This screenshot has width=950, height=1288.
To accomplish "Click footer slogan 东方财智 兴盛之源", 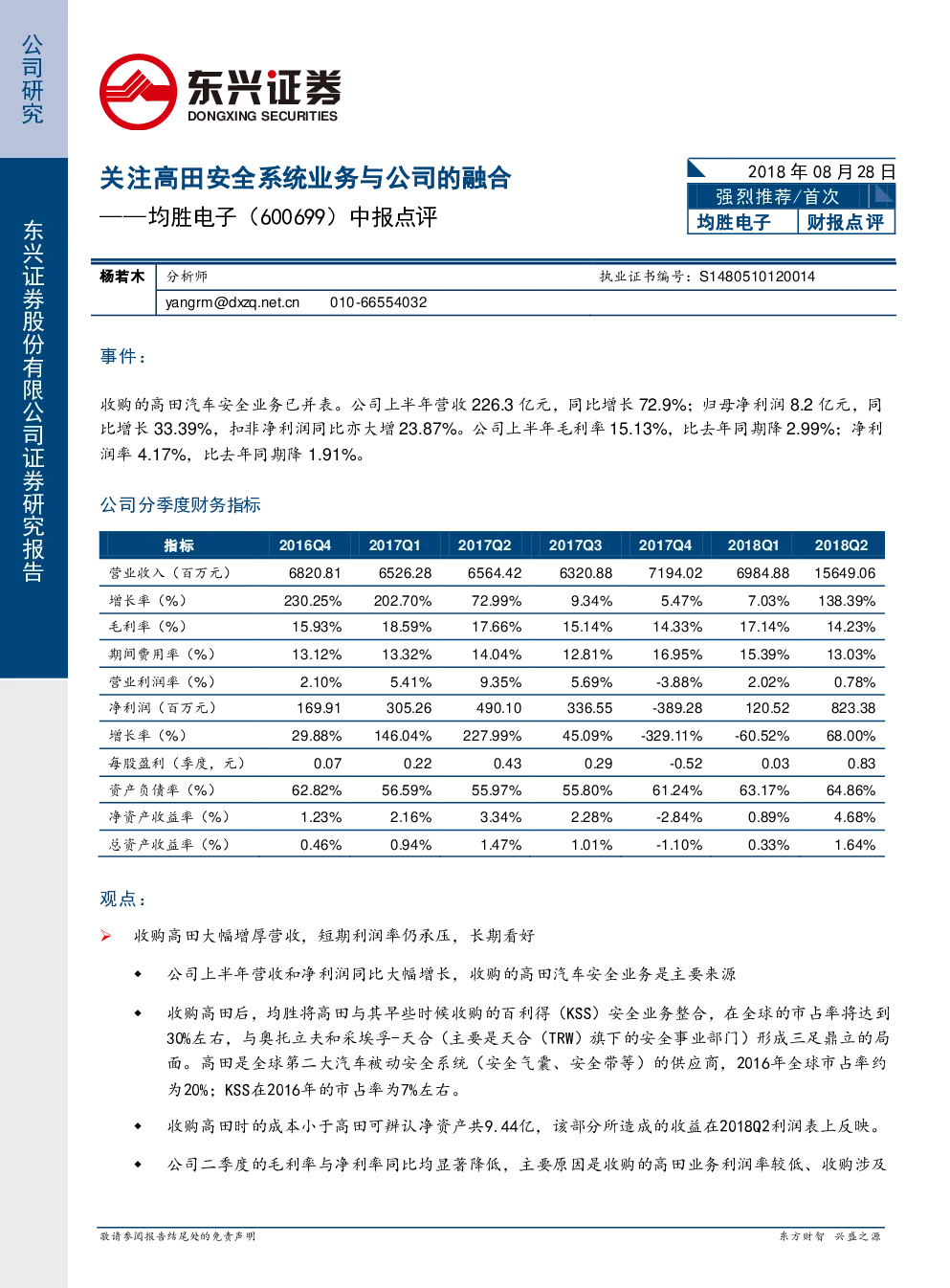I will (x=829, y=1236).
